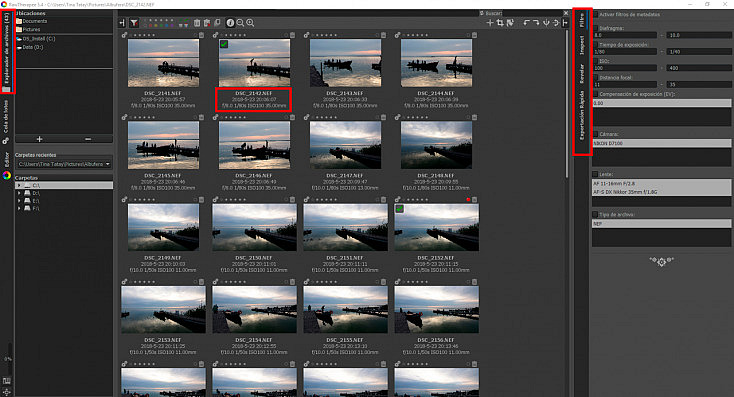
Task: Switch to the Revelar side tab
Action: (x=581, y=74)
